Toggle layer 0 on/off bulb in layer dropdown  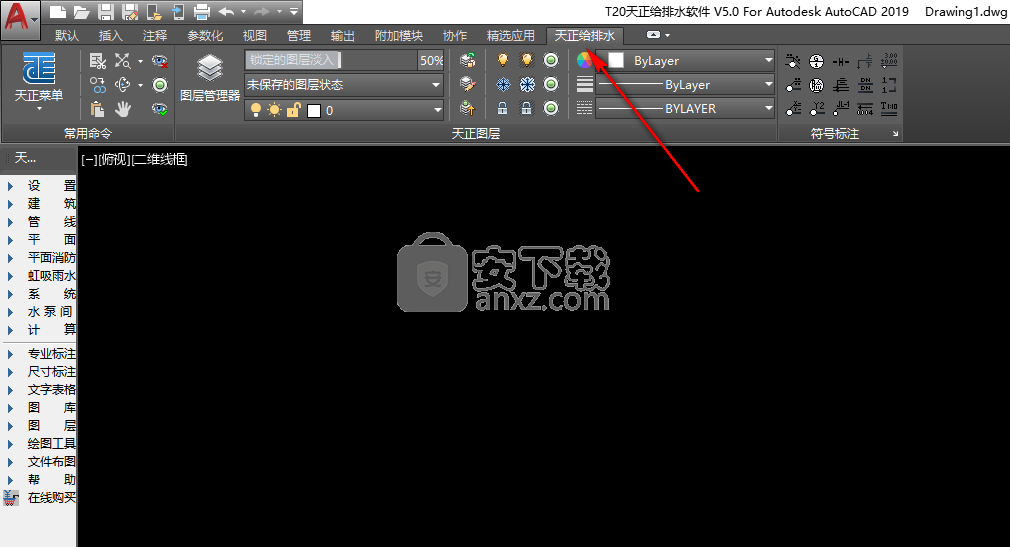click(256, 110)
